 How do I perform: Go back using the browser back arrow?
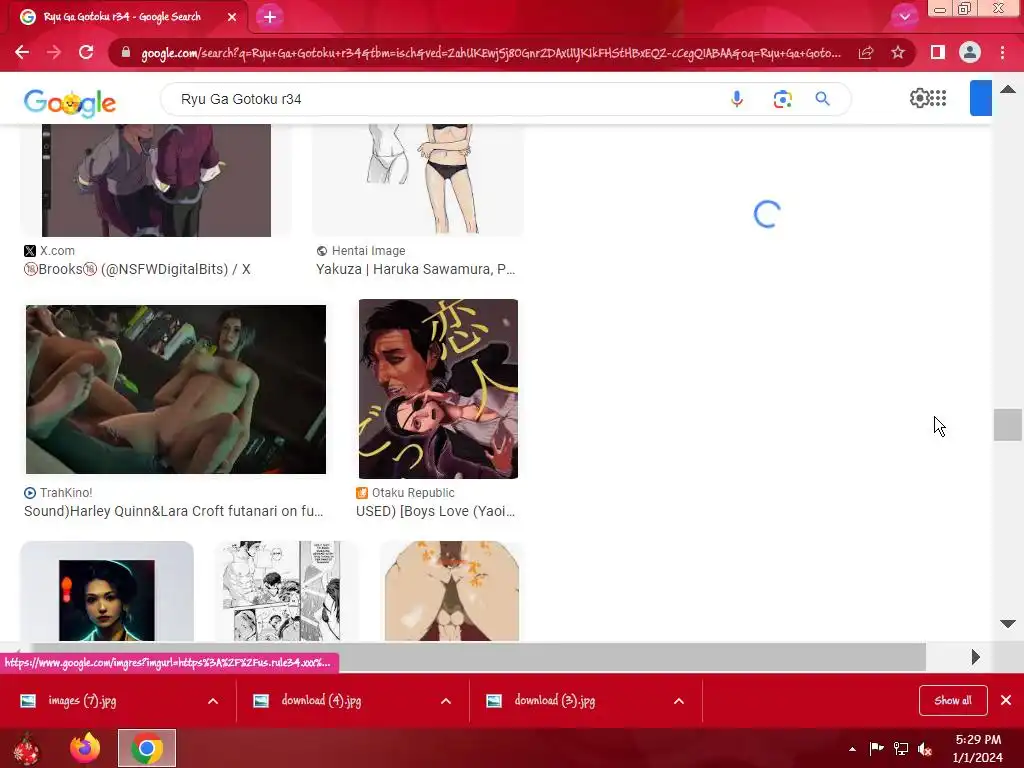click(x=22, y=52)
